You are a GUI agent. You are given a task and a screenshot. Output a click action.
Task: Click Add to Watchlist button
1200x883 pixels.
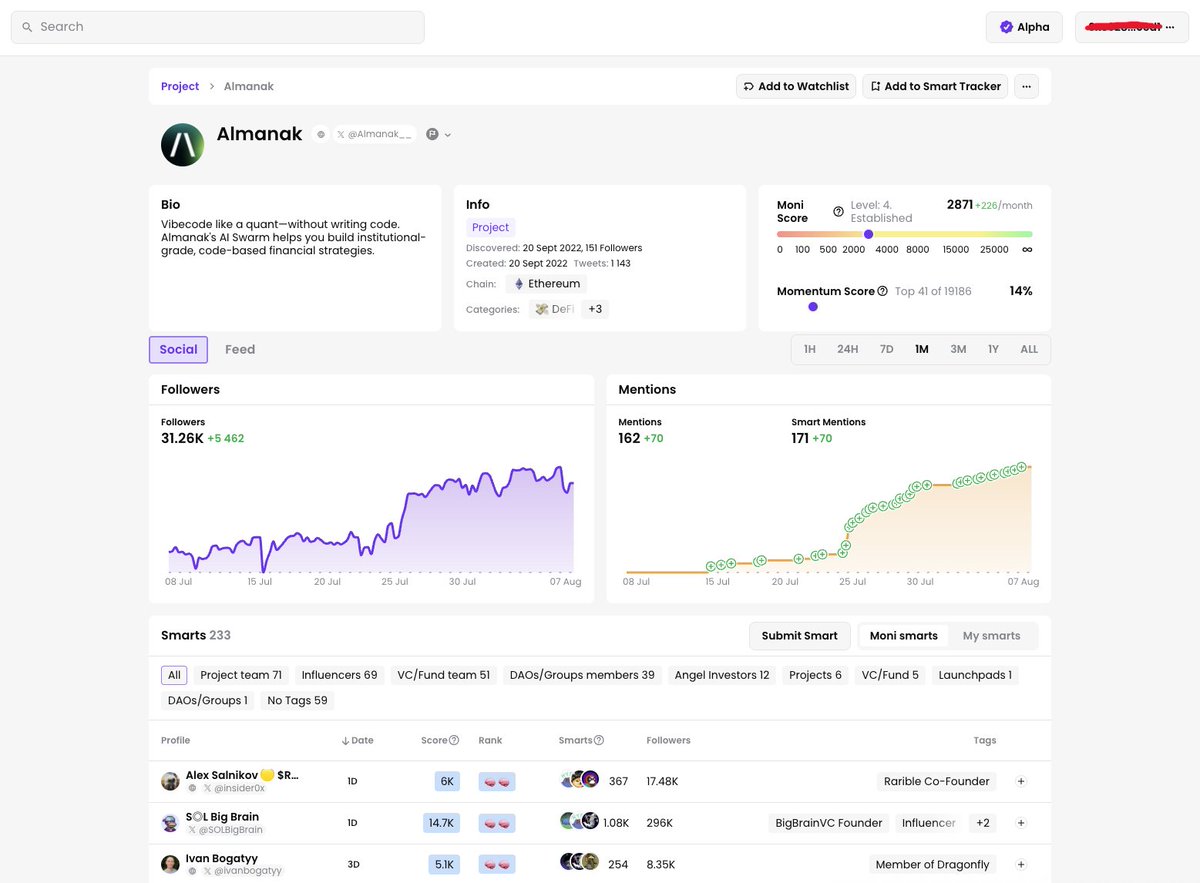pos(796,86)
